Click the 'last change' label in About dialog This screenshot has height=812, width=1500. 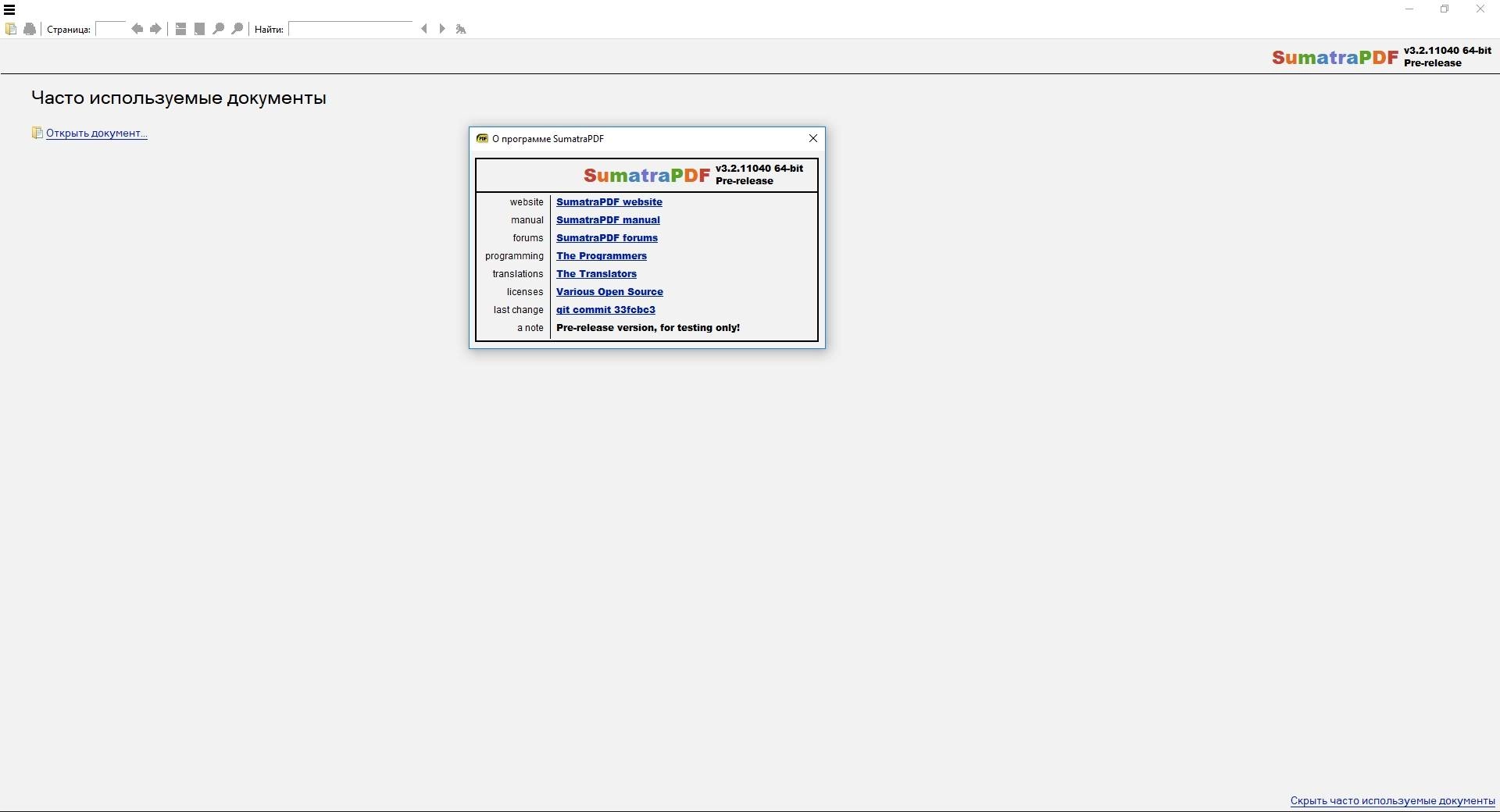click(x=518, y=309)
